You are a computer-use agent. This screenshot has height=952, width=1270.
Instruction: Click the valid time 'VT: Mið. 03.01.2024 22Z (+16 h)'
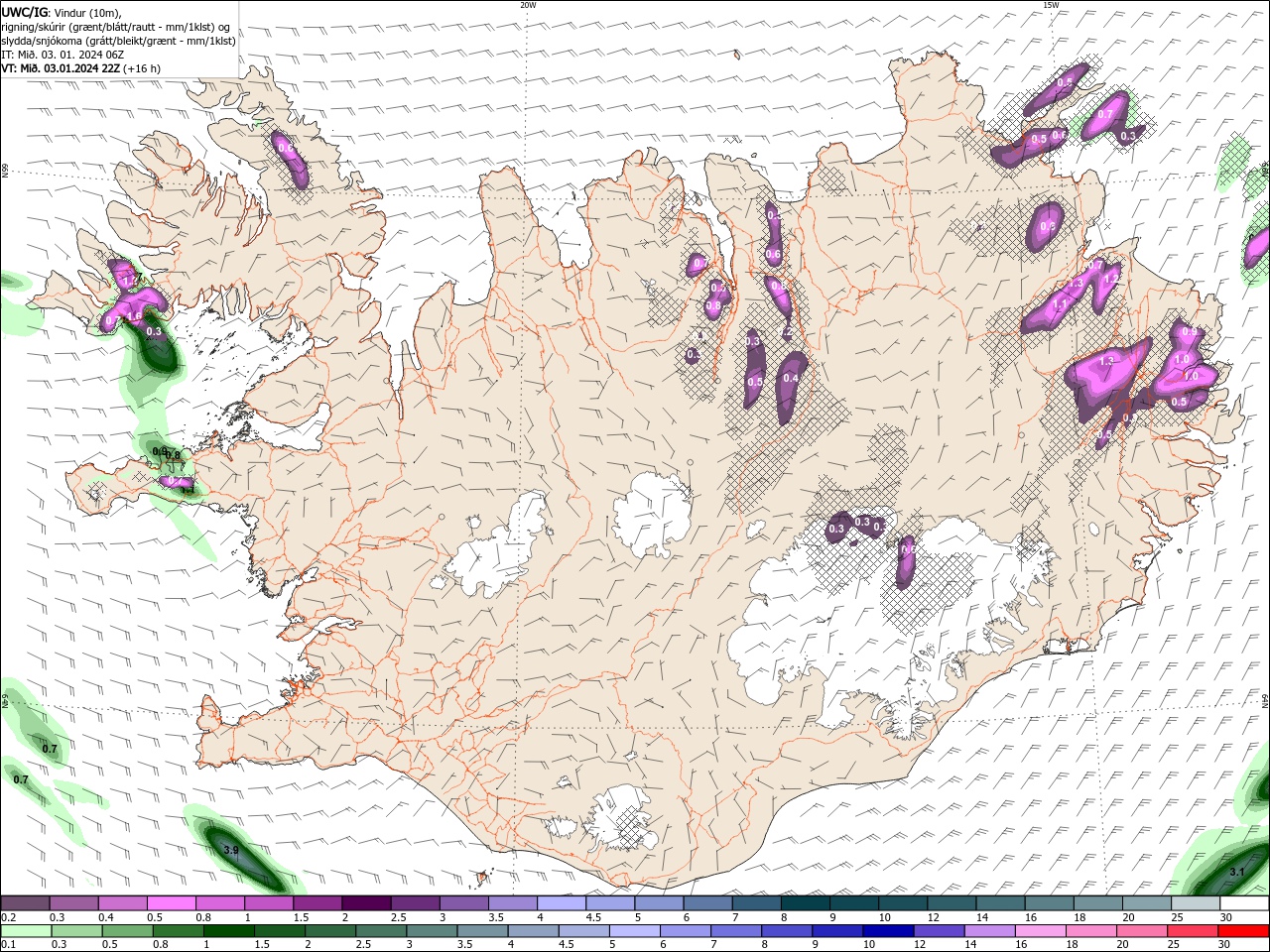[80, 68]
